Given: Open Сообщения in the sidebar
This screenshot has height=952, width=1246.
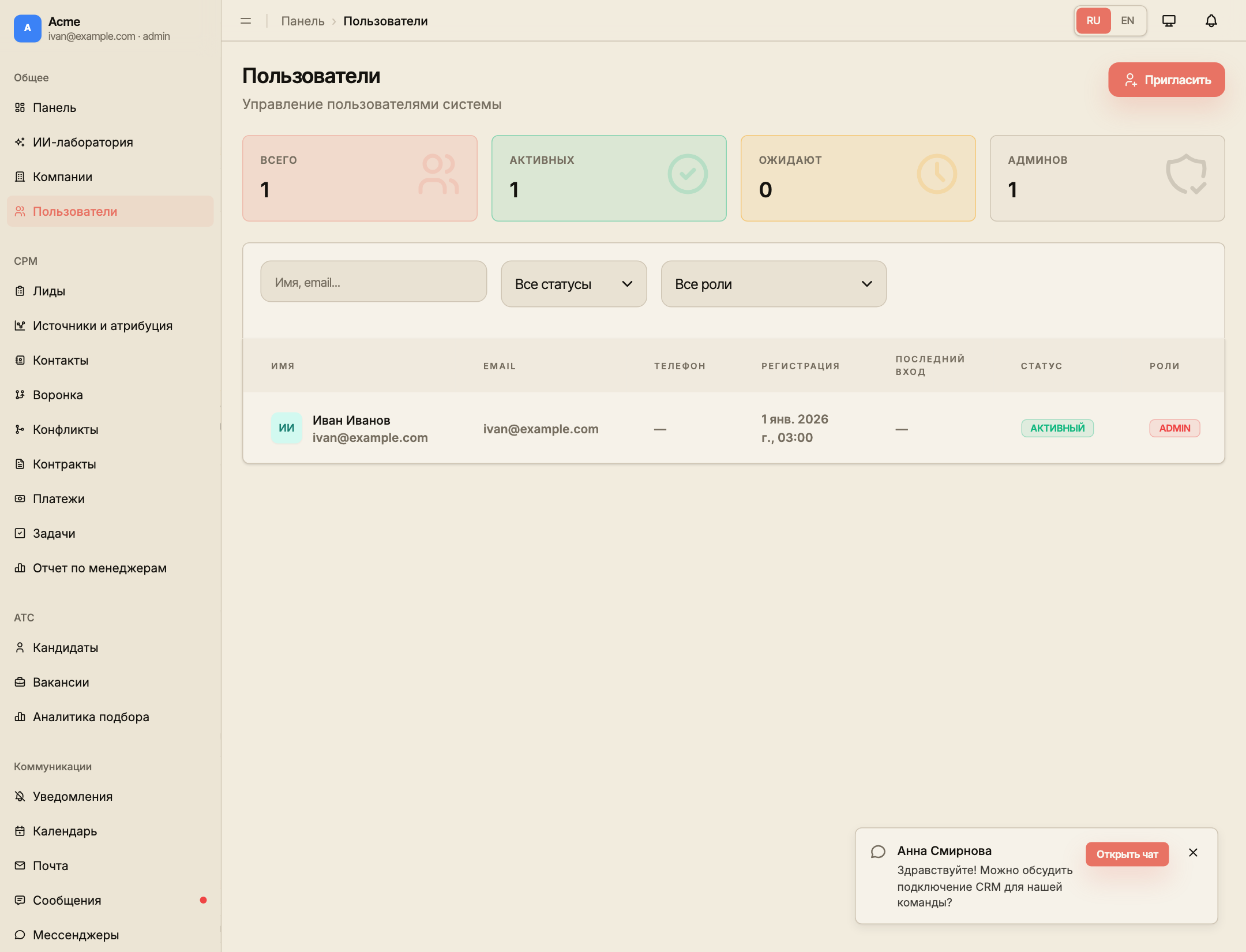Looking at the screenshot, I should pos(110,900).
